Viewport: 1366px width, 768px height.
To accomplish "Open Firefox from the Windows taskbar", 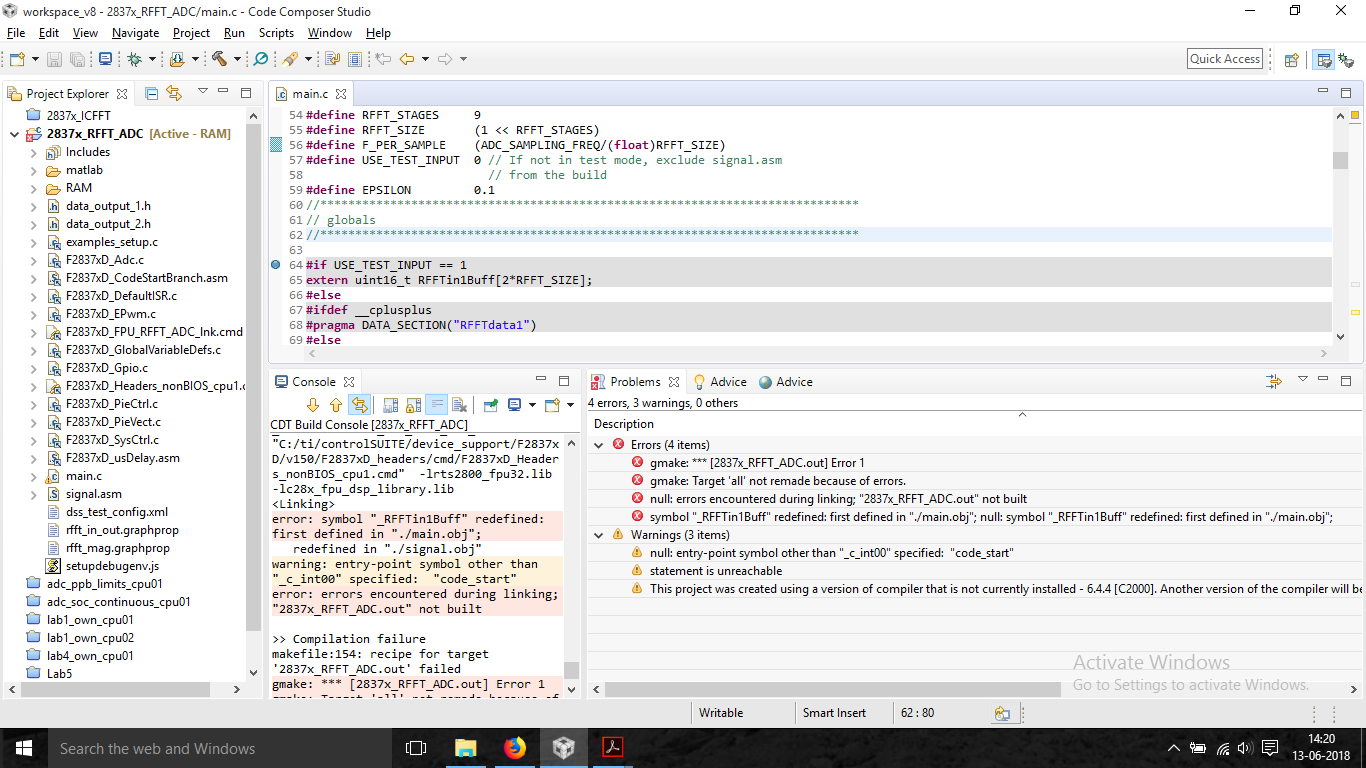I will [x=515, y=748].
